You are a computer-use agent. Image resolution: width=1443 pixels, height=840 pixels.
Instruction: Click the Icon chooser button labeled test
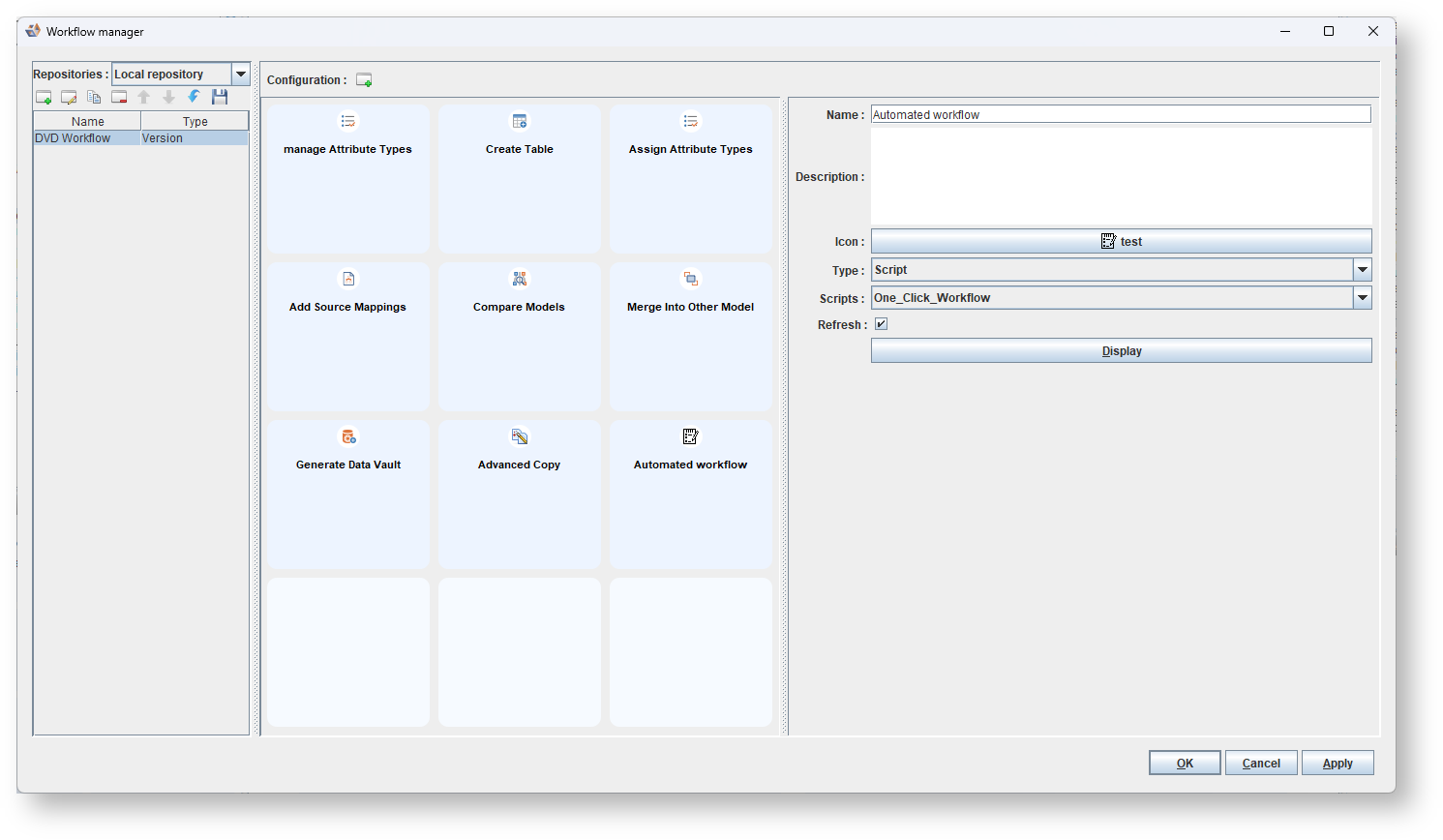[x=1122, y=241]
